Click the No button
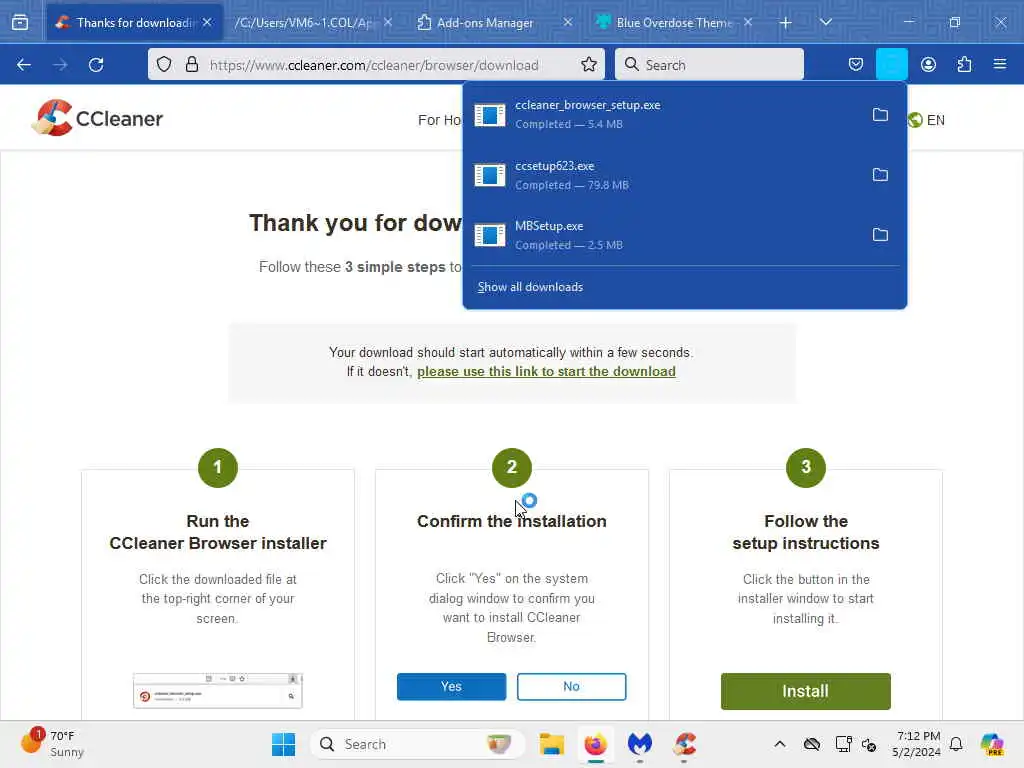This screenshot has width=1024, height=768. (x=571, y=686)
